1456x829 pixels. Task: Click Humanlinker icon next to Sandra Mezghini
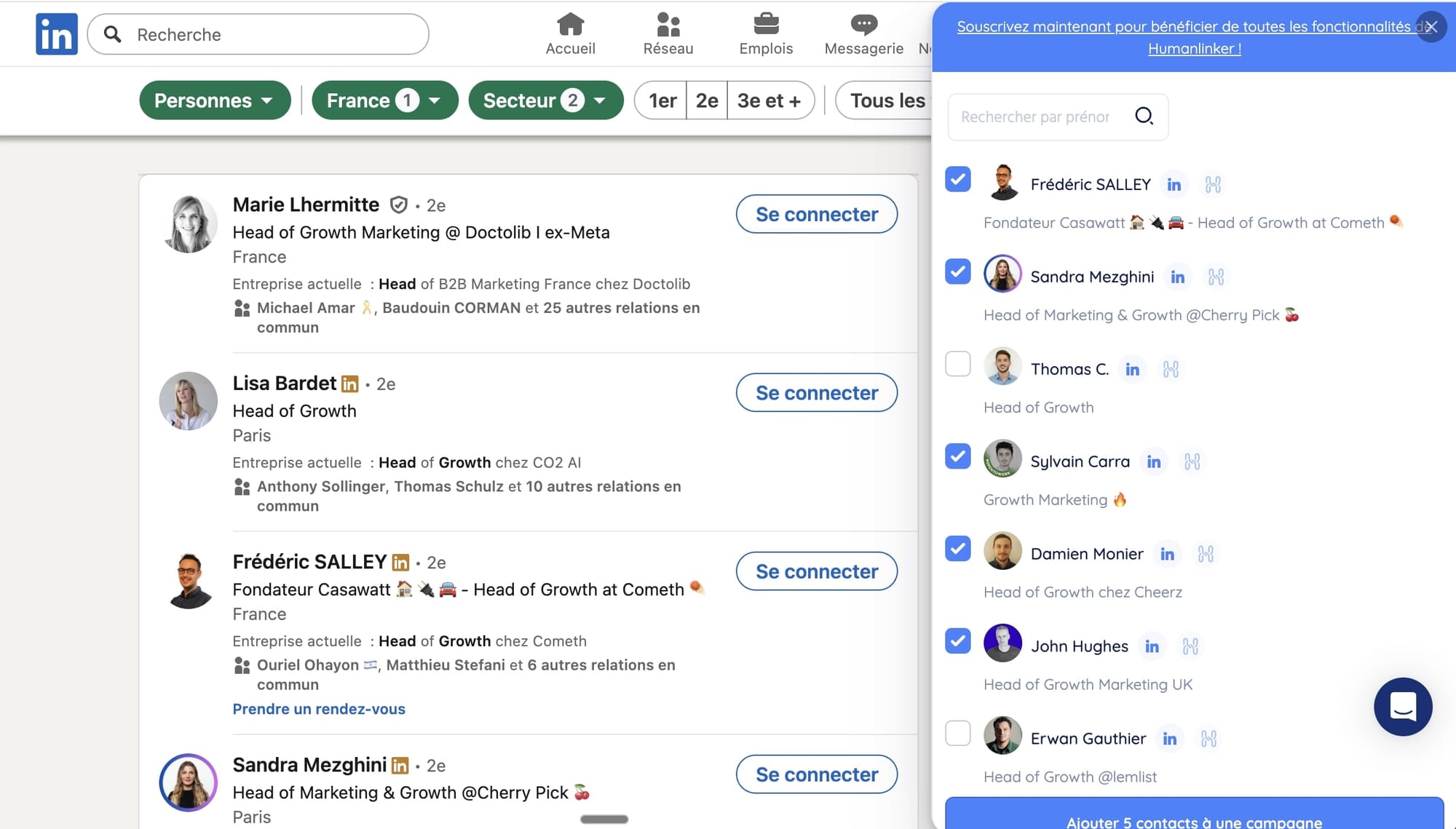[1216, 277]
